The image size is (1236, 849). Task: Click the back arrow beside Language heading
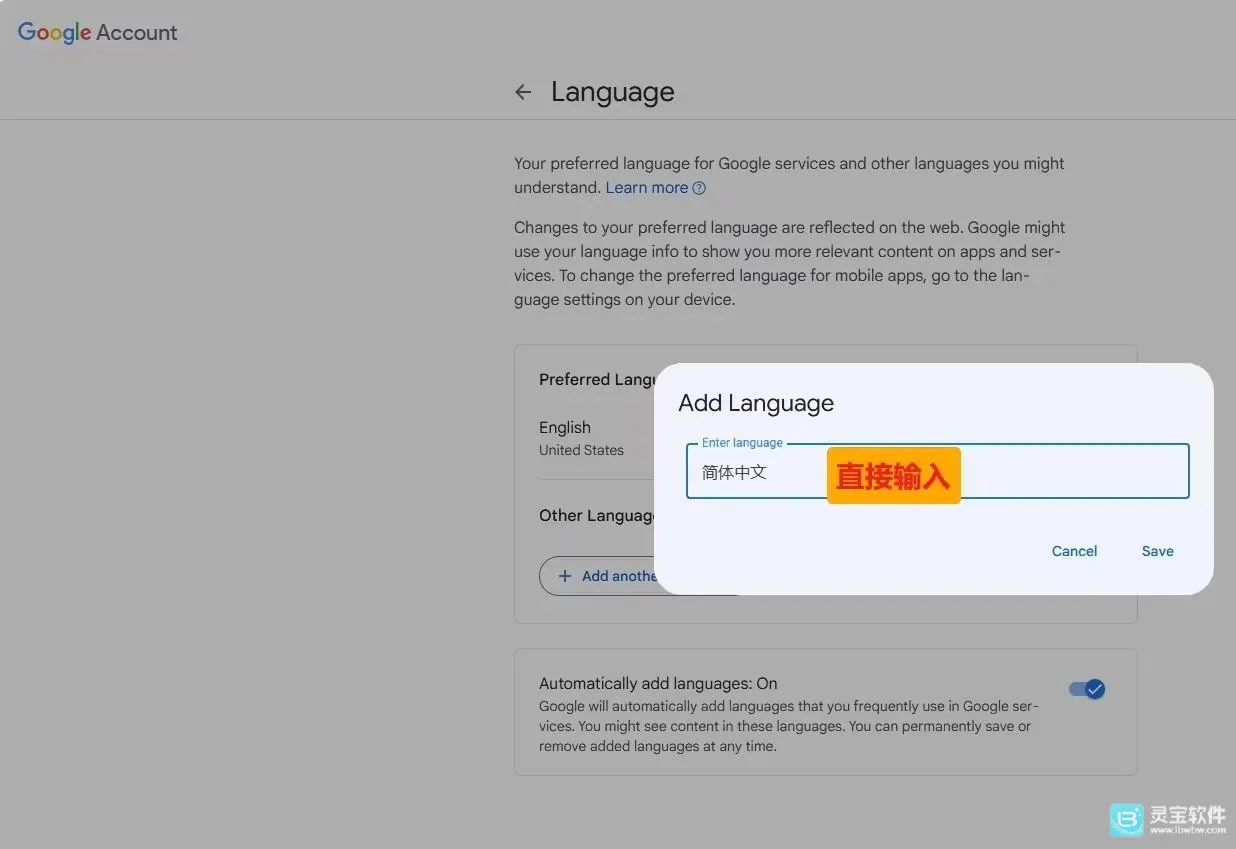pos(523,92)
